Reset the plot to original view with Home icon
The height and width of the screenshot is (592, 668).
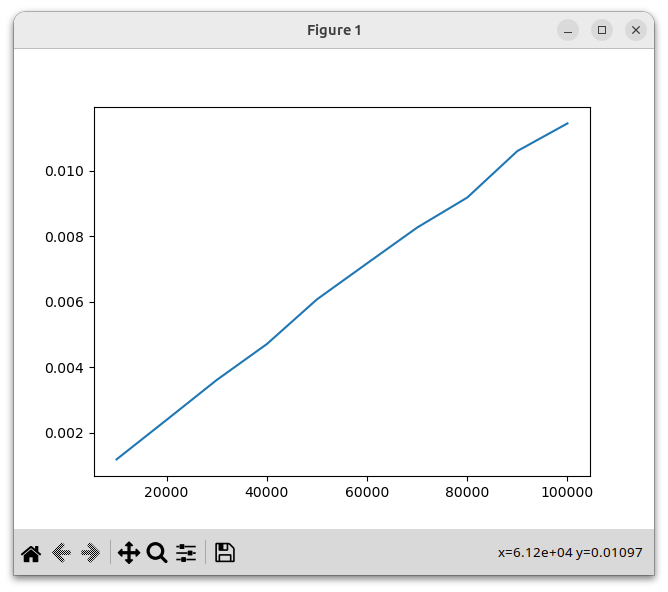(31, 552)
